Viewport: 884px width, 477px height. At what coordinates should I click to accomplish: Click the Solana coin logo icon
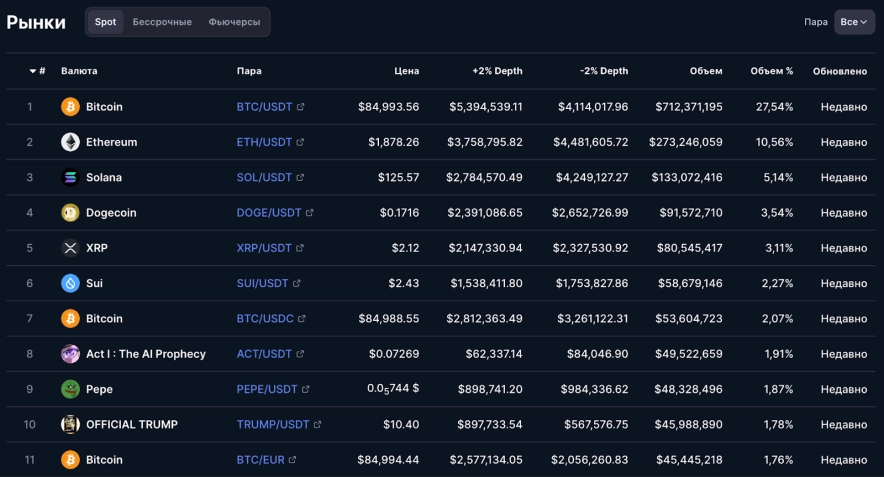(x=70, y=177)
